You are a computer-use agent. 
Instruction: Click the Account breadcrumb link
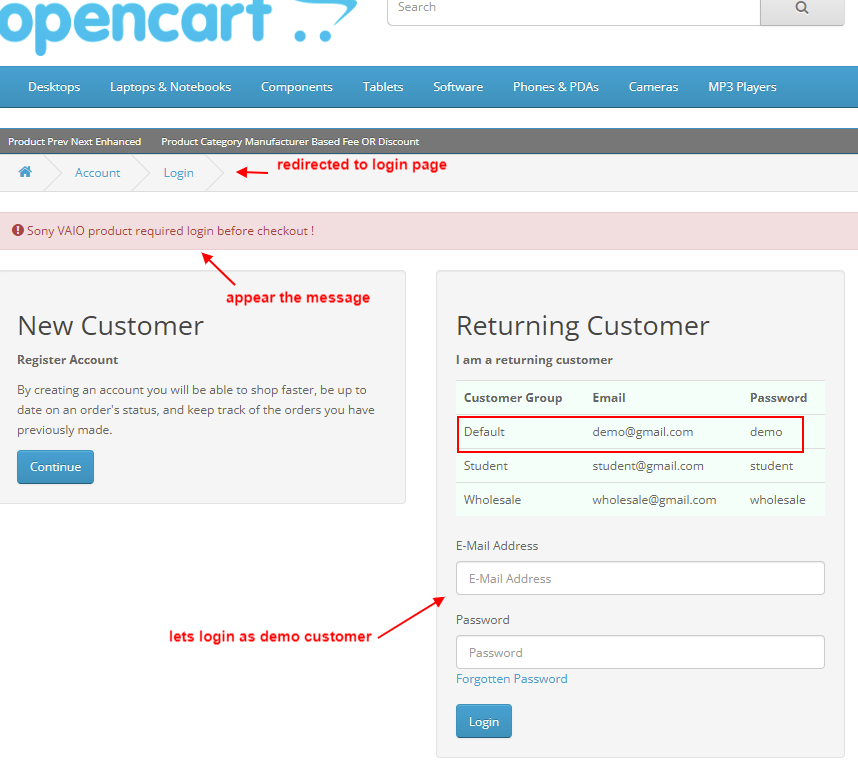coord(97,173)
